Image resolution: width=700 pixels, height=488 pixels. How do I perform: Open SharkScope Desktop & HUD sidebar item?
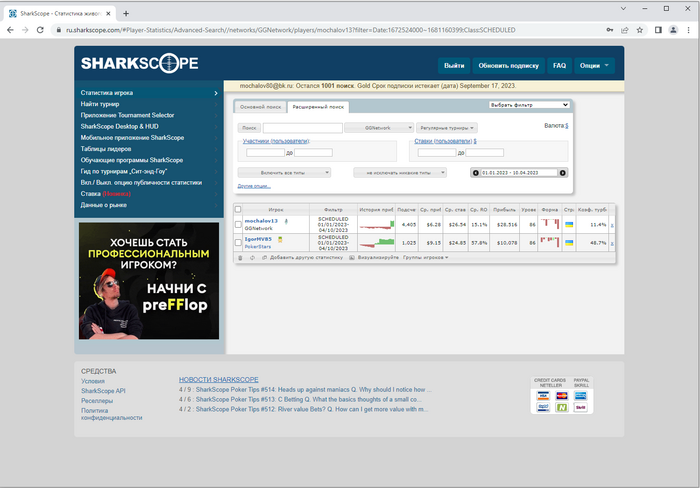(119, 126)
